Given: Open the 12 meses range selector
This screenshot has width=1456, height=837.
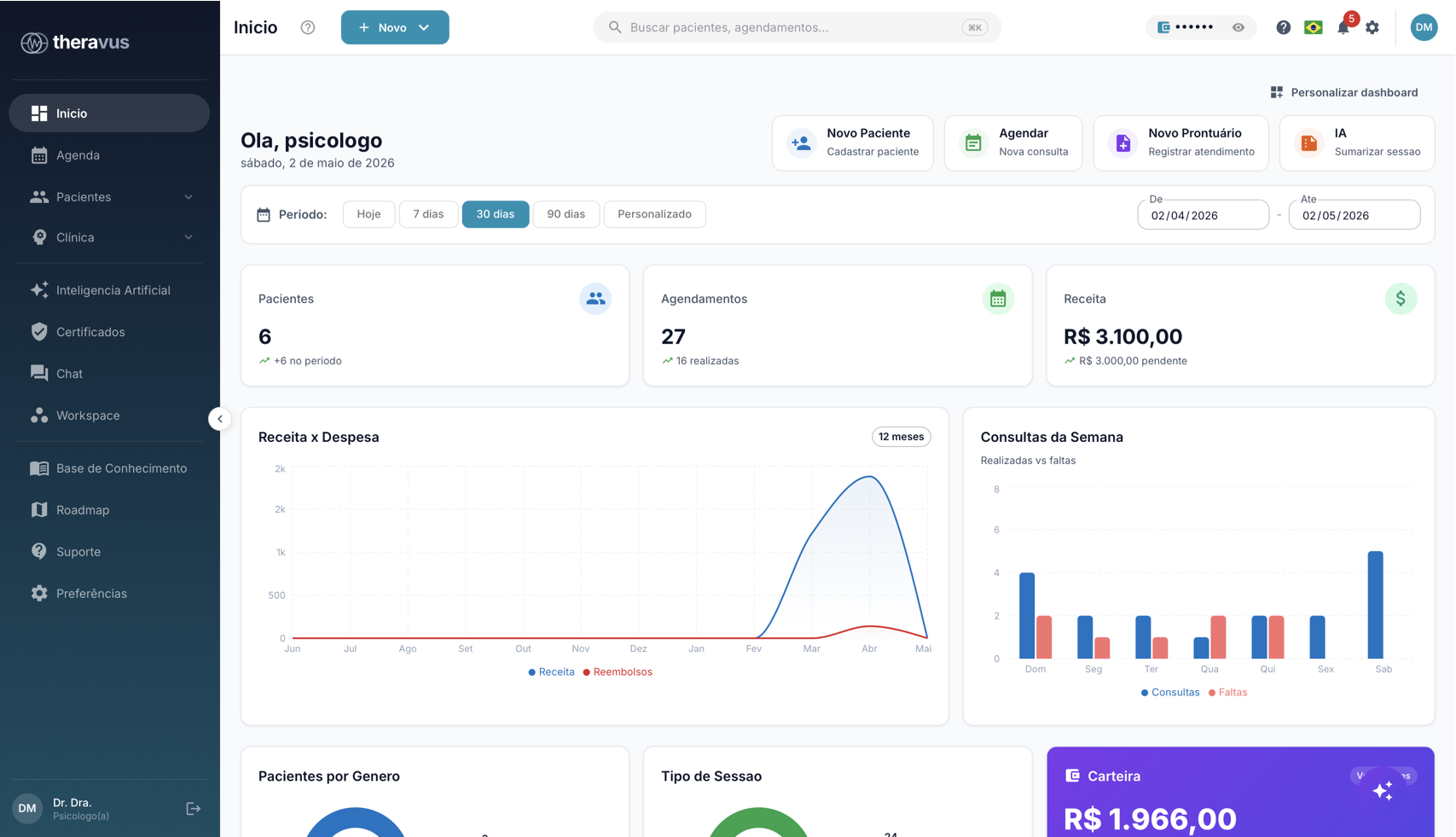Looking at the screenshot, I should (901, 437).
